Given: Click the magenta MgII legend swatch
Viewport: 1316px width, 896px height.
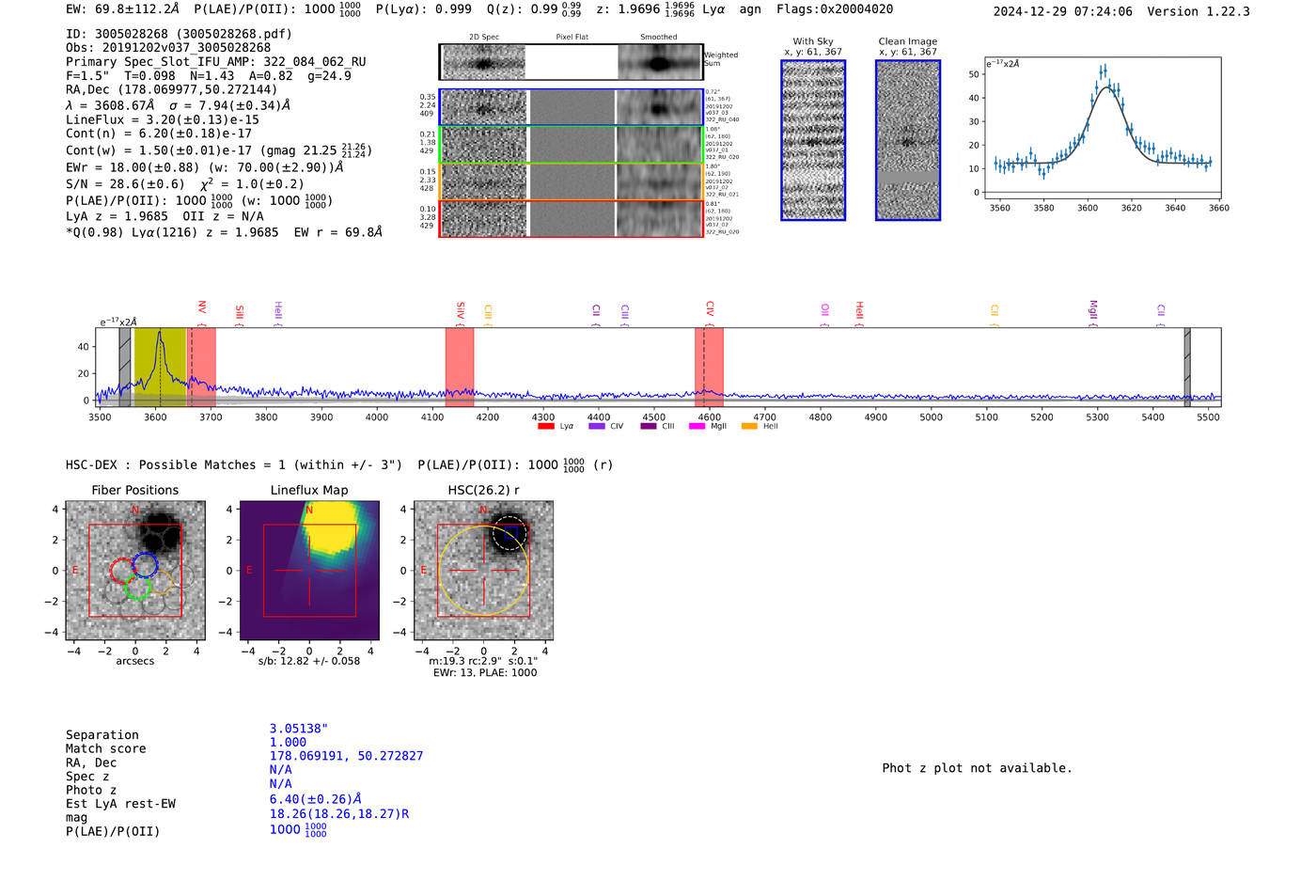Looking at the screenshot, I should pyautogui.click(x=697, y=427).
